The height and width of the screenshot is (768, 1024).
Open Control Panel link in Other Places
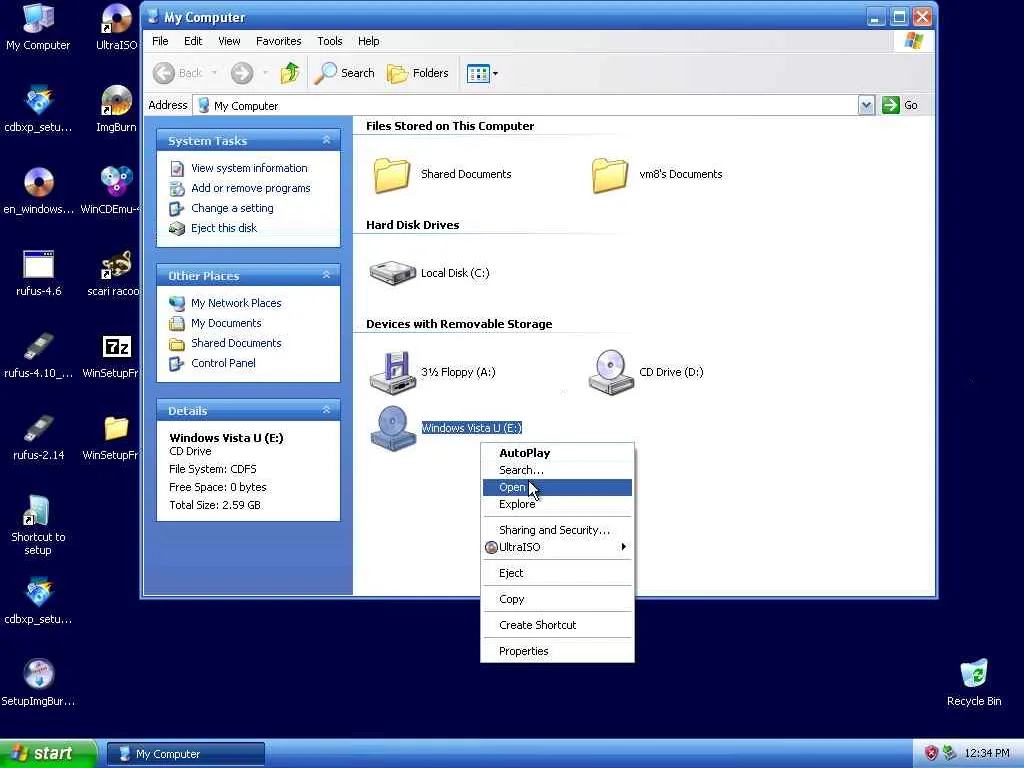coord(223,363)
